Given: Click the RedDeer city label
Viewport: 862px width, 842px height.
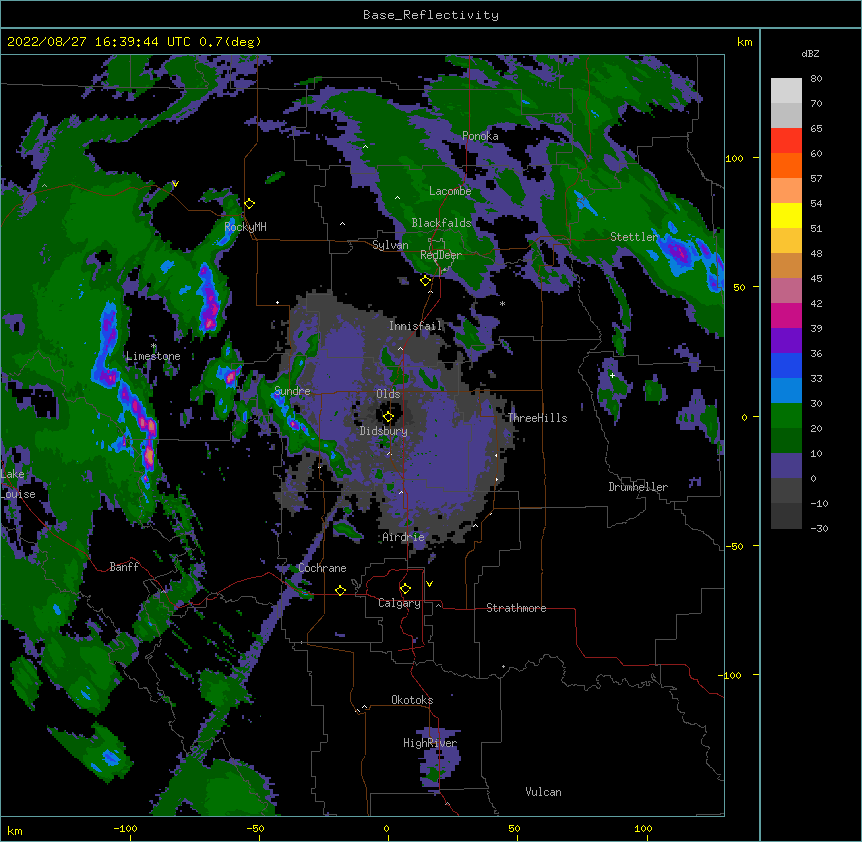Looking at the screenshot, I should click(441, 255).
